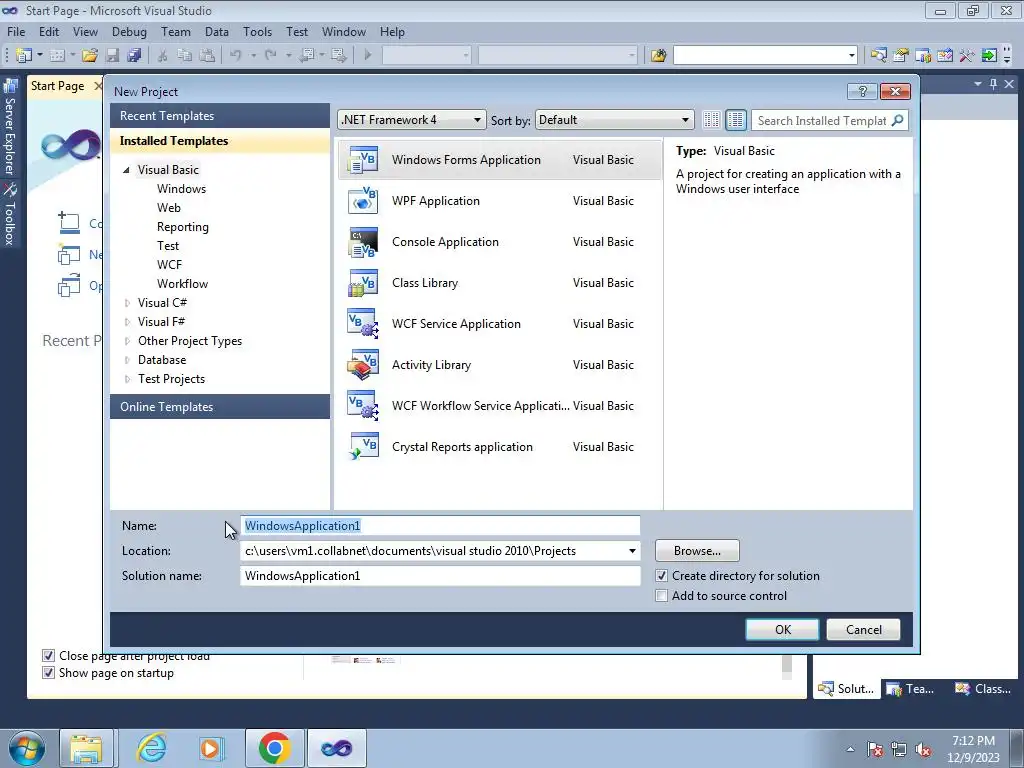Open the Location path dropdown arrow
Screen dimensions: 1024x768
click(x=632, y=551)
